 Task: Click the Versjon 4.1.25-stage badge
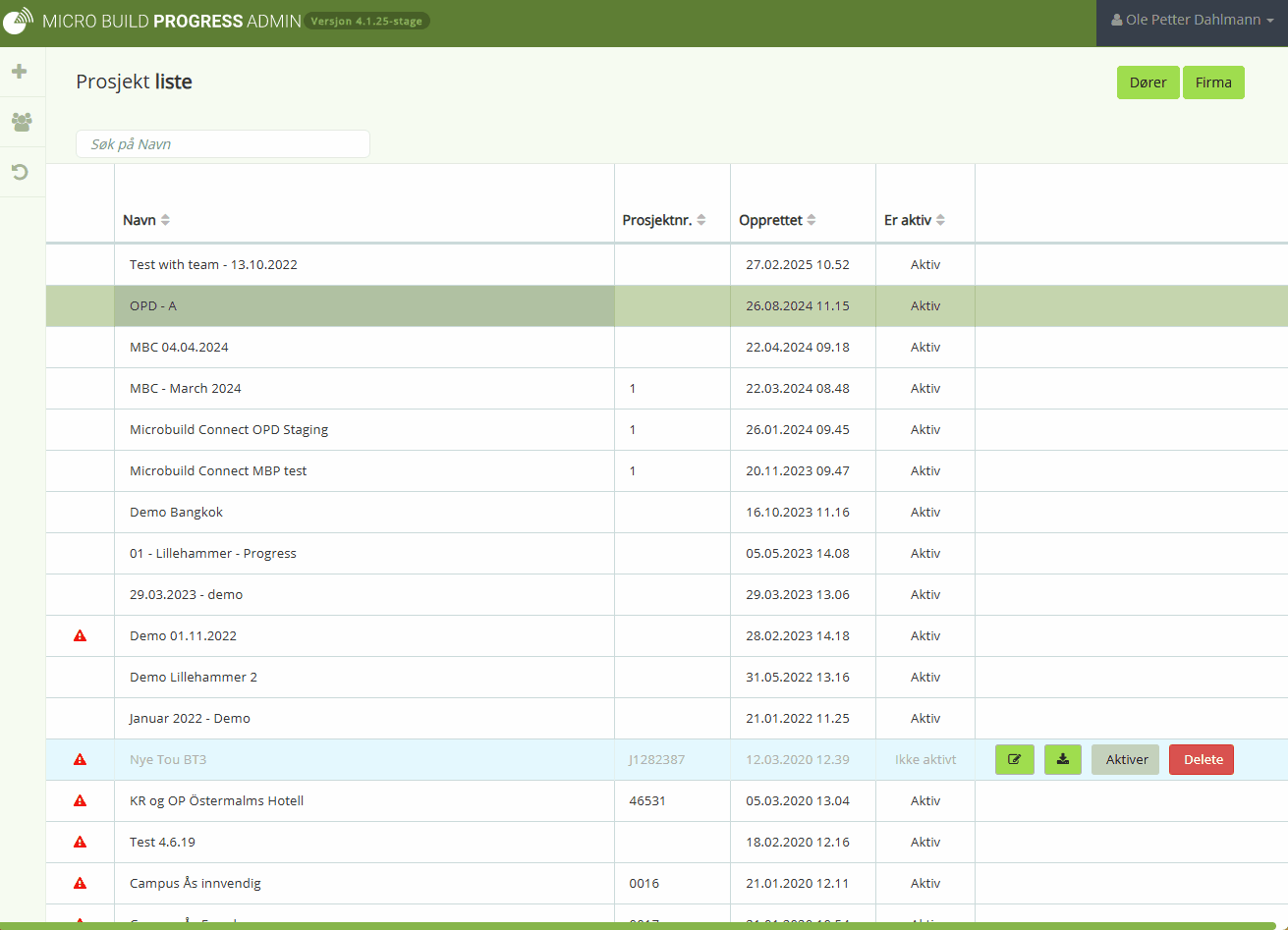(x=366, y=21)
